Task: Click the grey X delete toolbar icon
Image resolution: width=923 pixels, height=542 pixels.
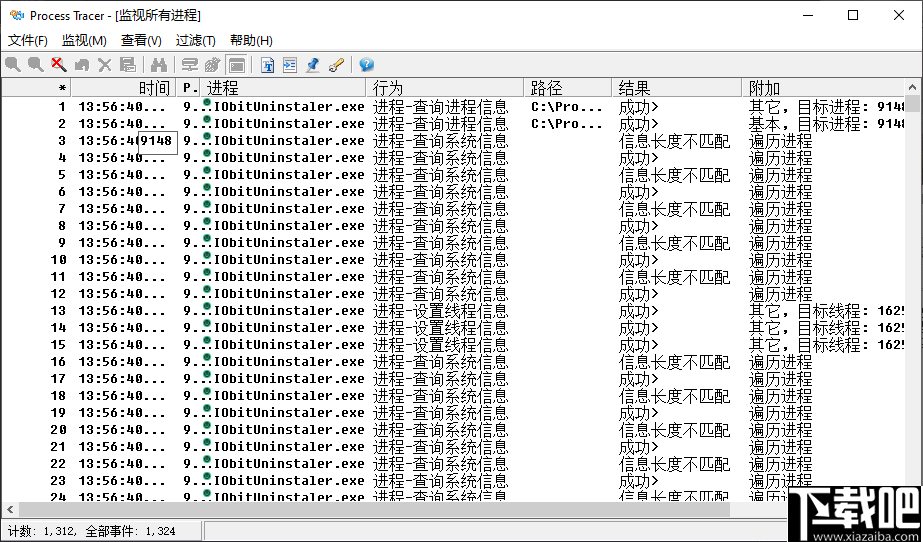Action: click(104, 64)
